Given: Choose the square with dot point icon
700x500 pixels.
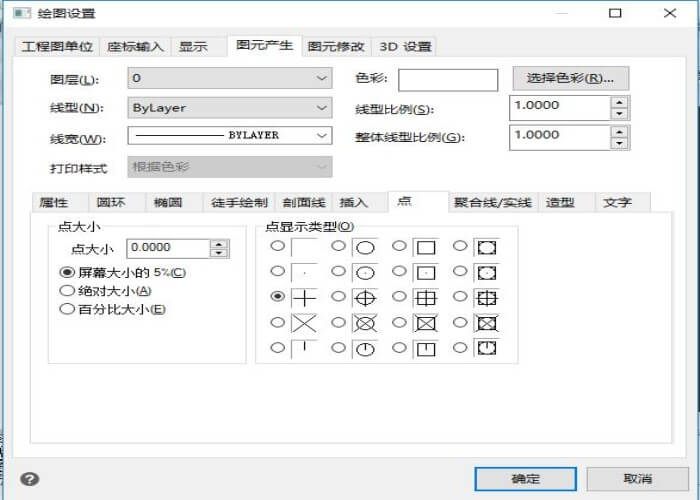Looking at the screenshot, I should tap(425, 272).
